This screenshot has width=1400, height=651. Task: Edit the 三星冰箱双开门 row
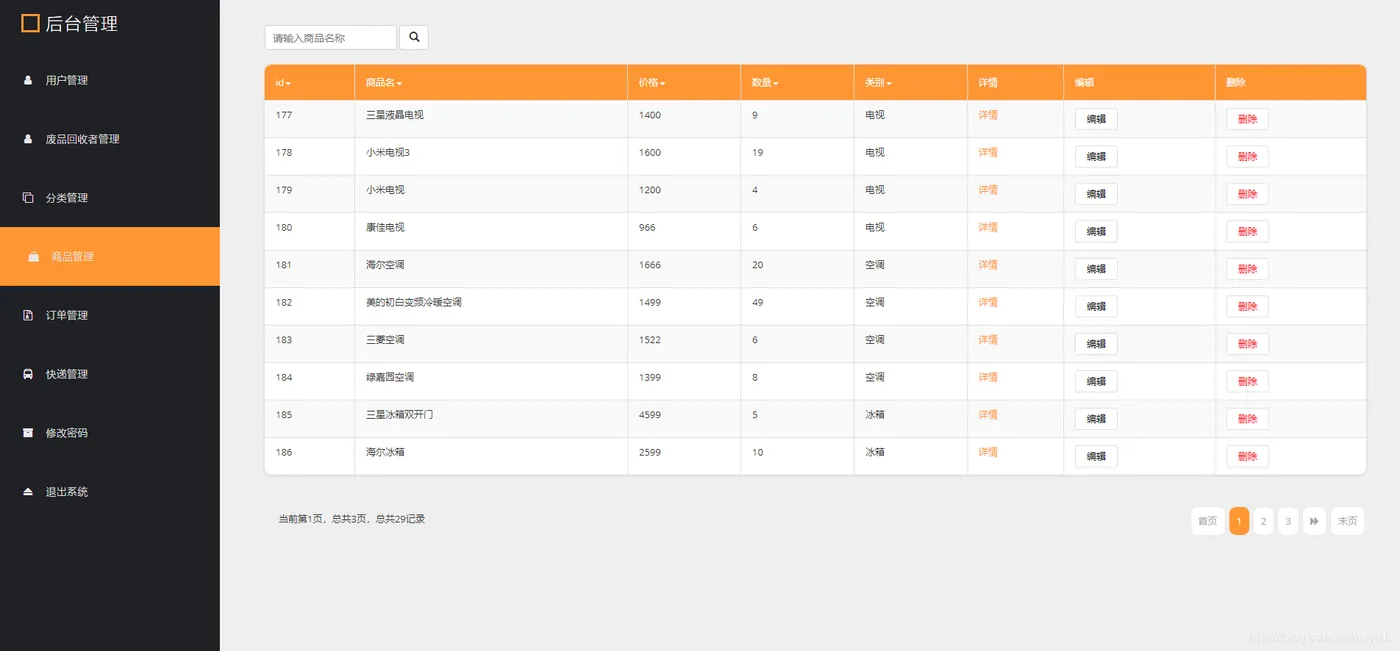(1096, 419)
